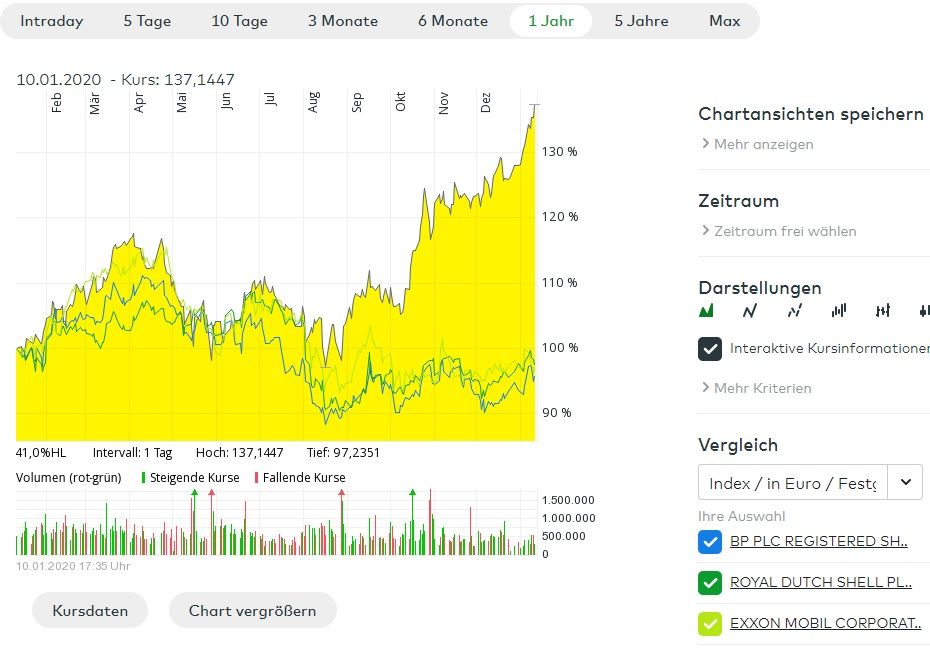Uncheck Interaktive Kursinformationen checkbox
Screen dimensions: 930x658
pos(710,349)
